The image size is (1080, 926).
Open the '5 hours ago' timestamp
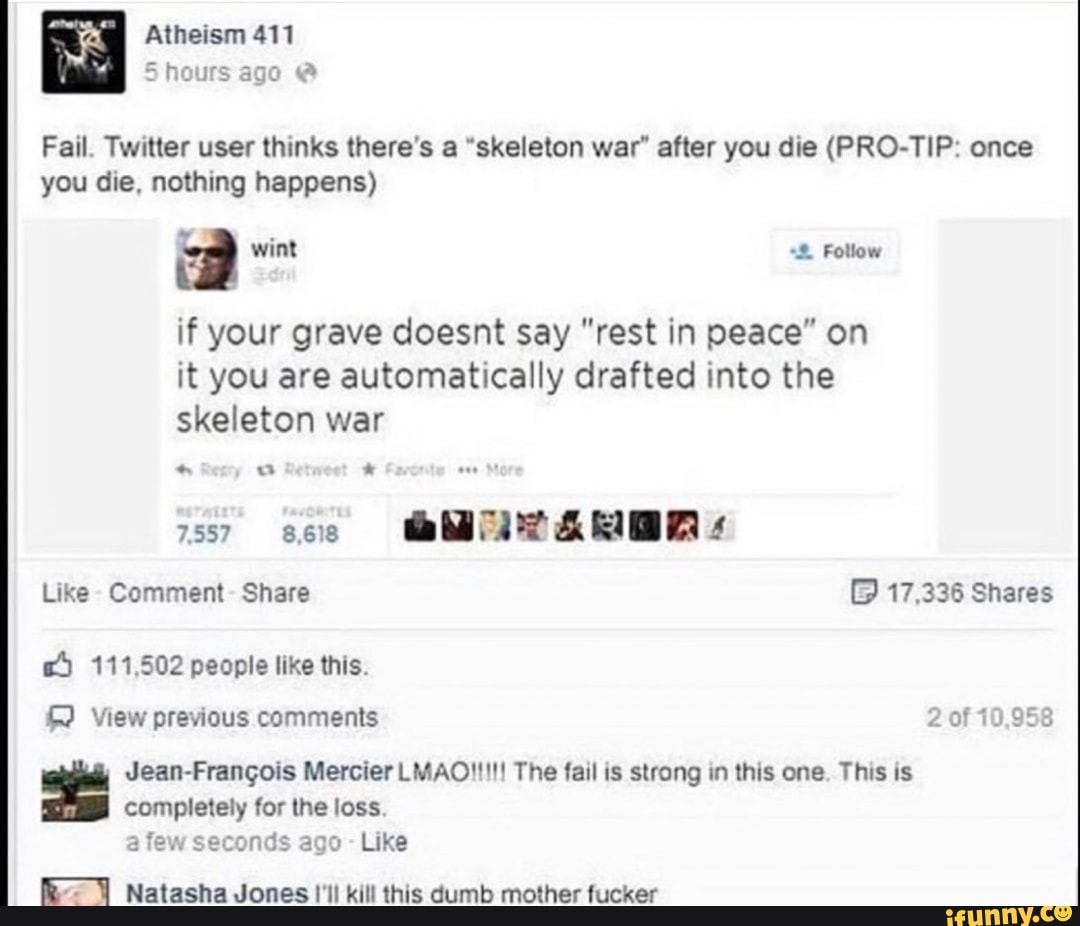click(x=212, y=72)
